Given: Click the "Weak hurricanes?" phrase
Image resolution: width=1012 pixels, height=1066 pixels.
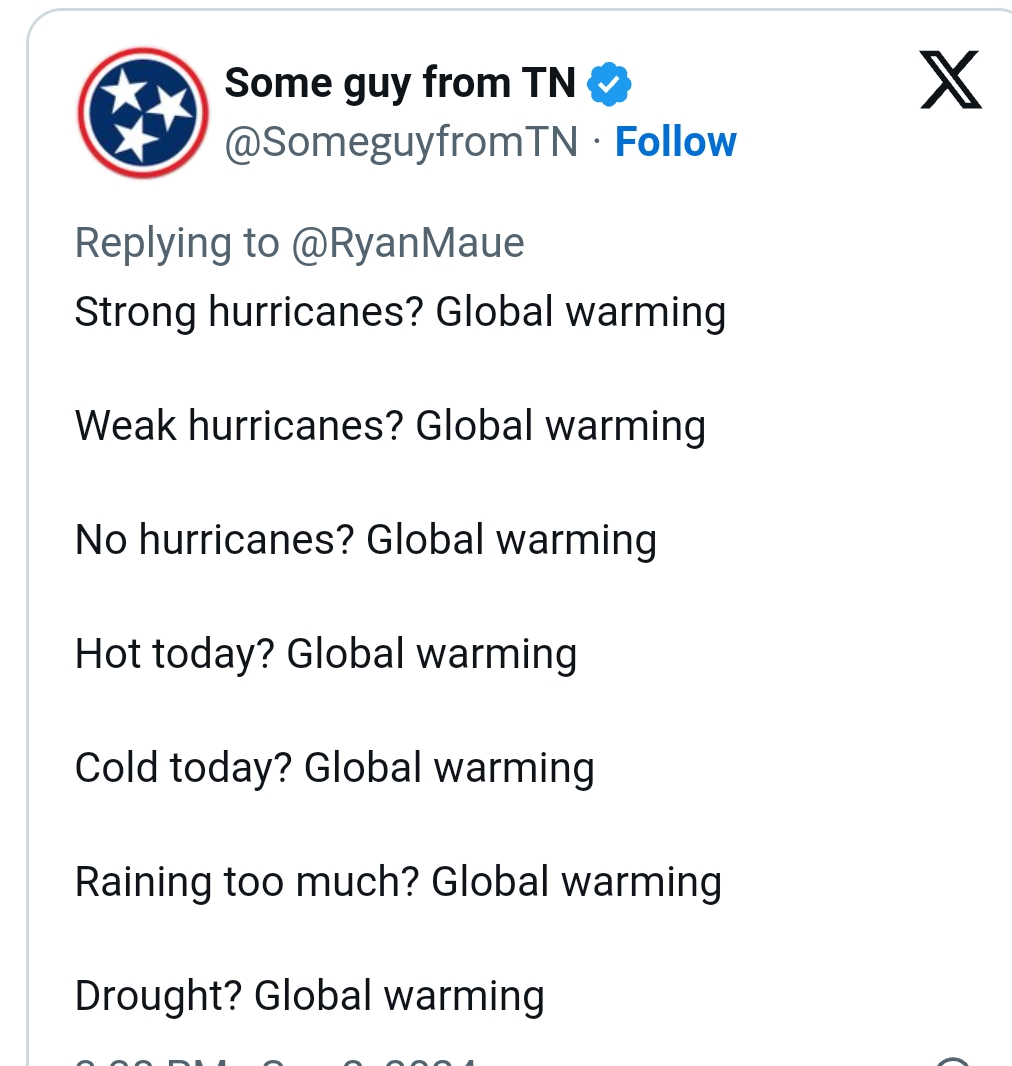Looking at the screenshot, I should (x=239, y=426).
